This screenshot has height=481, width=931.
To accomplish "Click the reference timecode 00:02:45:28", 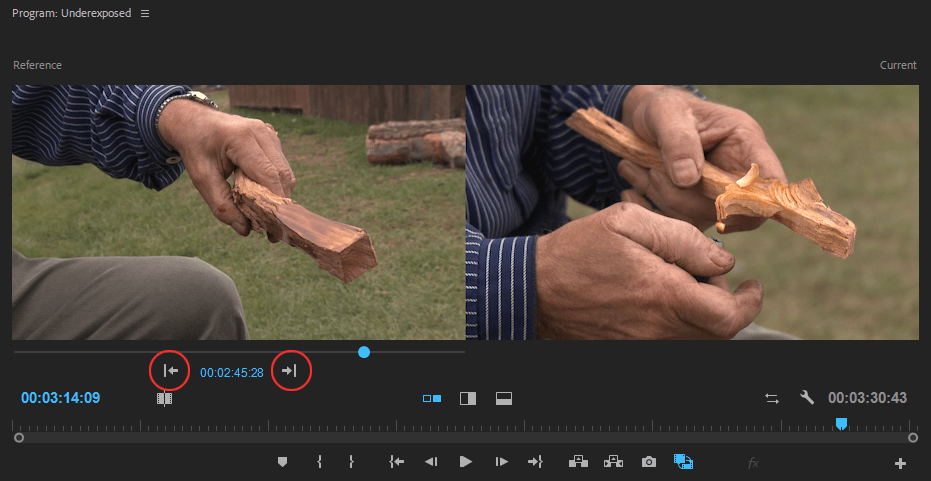I will tap(232, 373).
